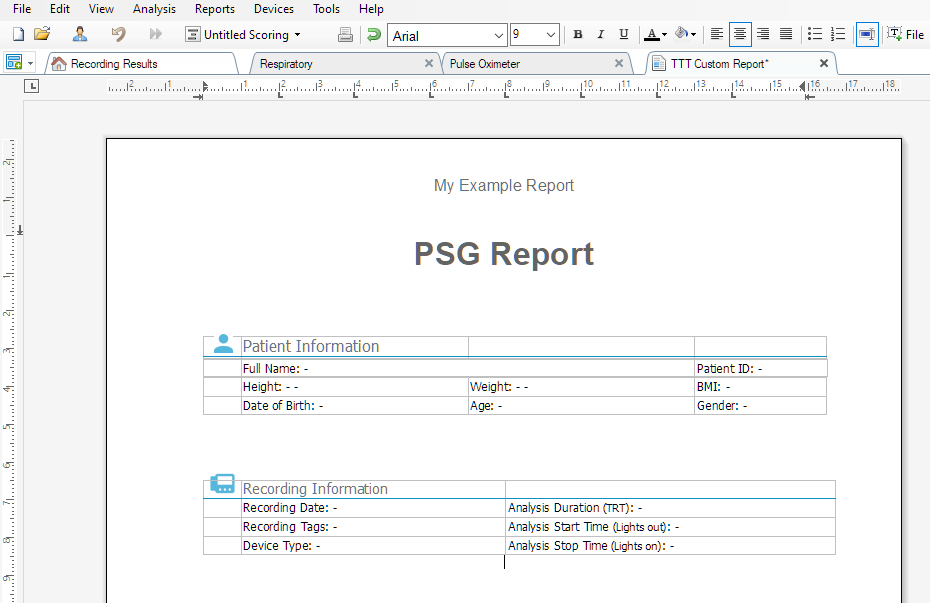Open the patient profile icon
930x603 pixels.
pos(80,34)
